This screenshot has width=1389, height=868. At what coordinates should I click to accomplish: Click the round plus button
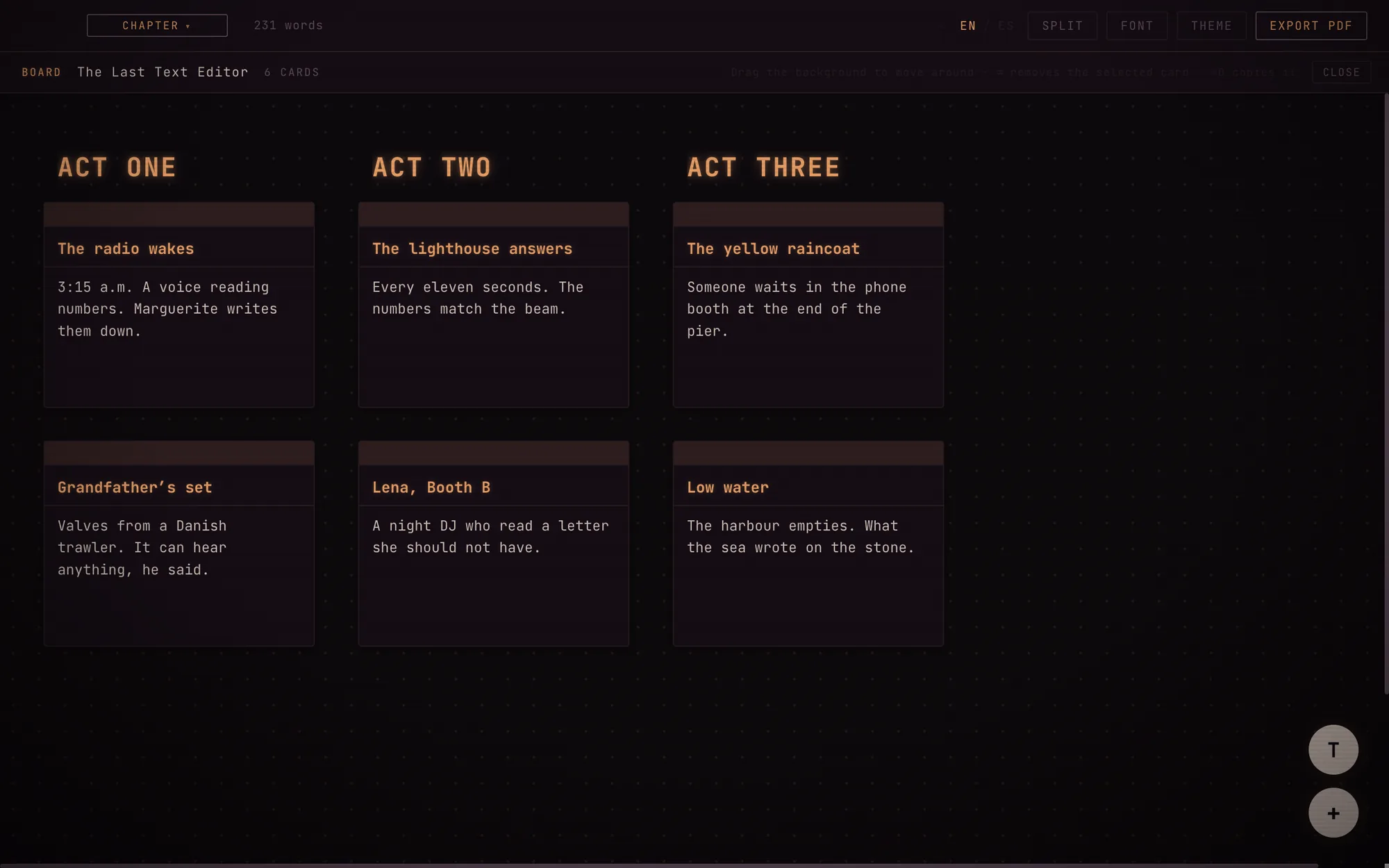[x=1333, y=812]
